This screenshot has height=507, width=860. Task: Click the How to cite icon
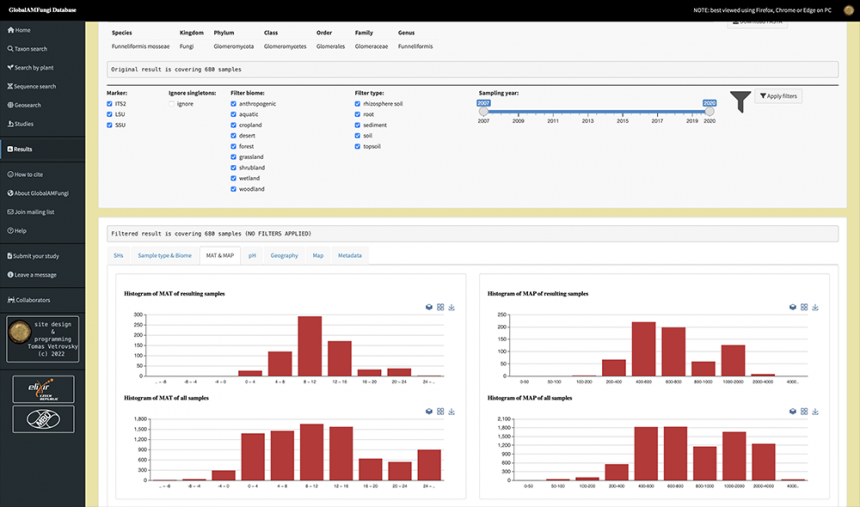point(10,174)
